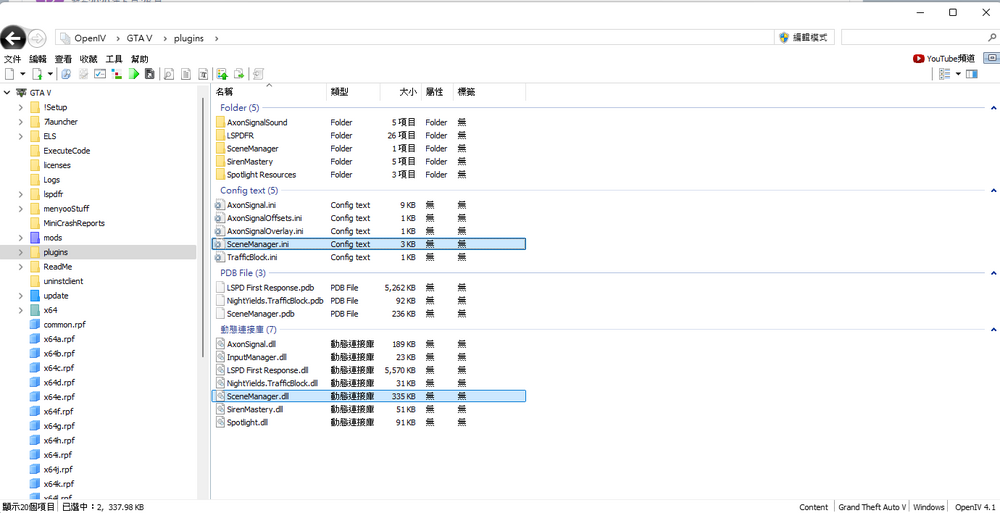This screenshot has width=1000, height=513.
Task: Expand the lspdfr folder in tree
Action: [21, 194]
